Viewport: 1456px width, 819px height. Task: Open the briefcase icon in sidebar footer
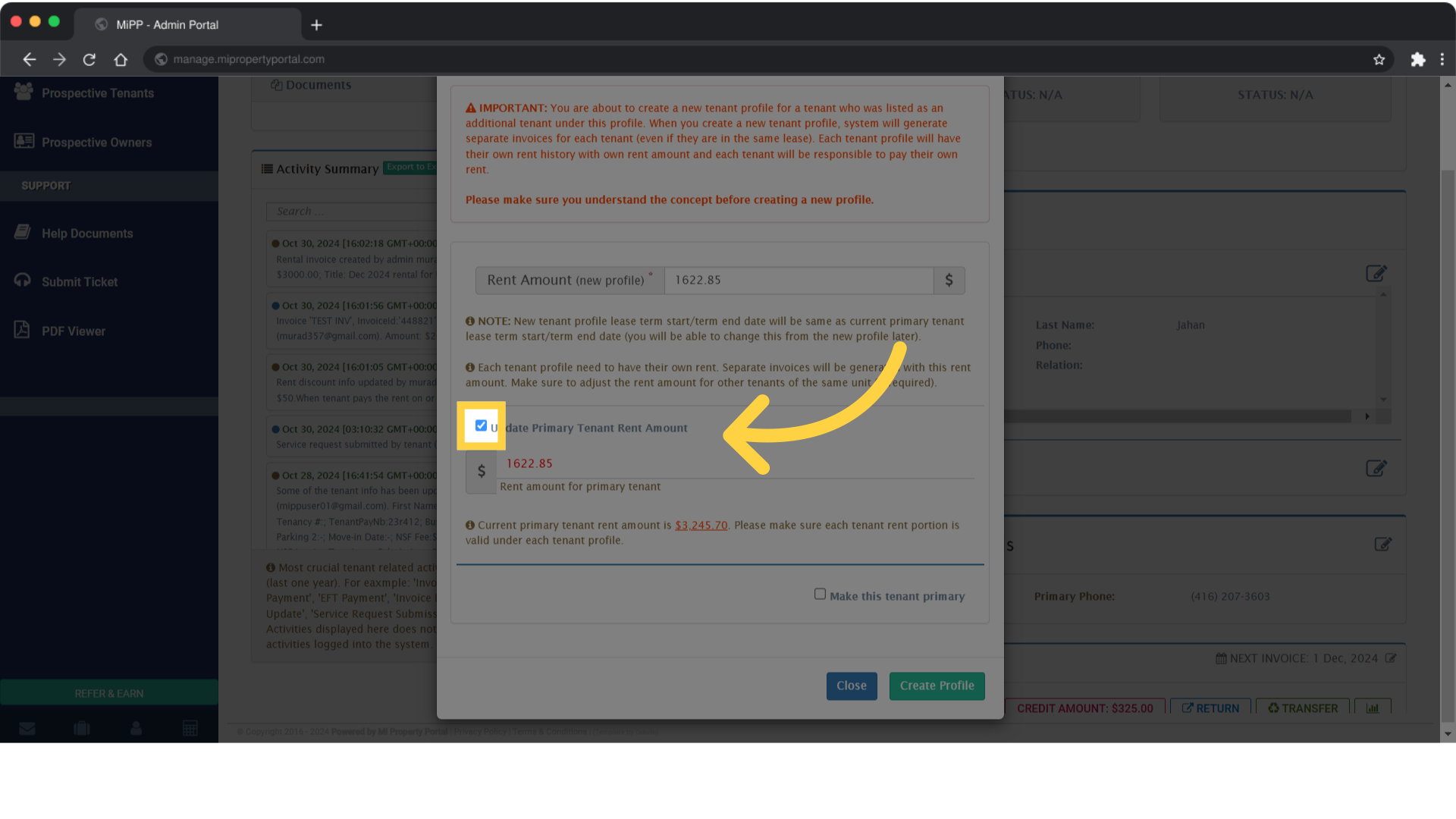(x=82, y=729)
